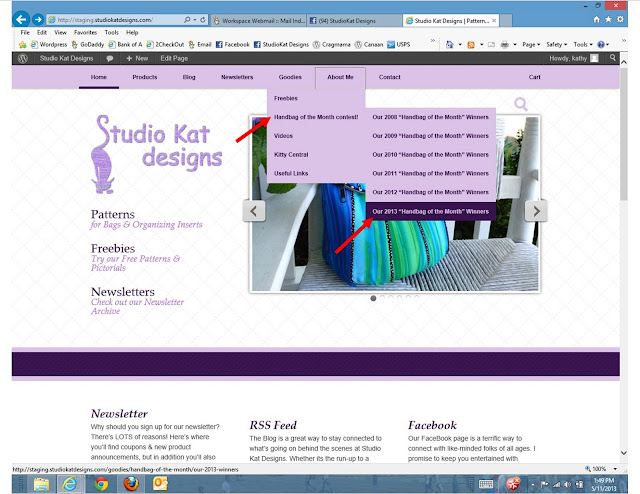Screen dimensions: 640x494
Task: Launch Firefox from the taskbar
Action: click(131, 484)
